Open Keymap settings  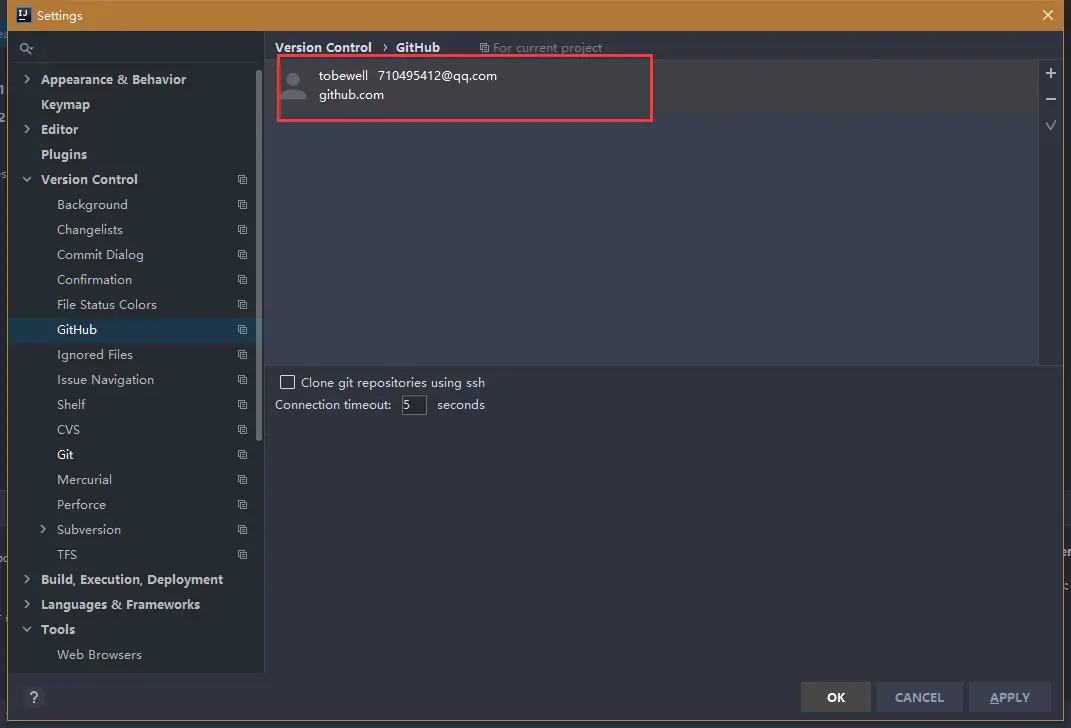[65, 104]
